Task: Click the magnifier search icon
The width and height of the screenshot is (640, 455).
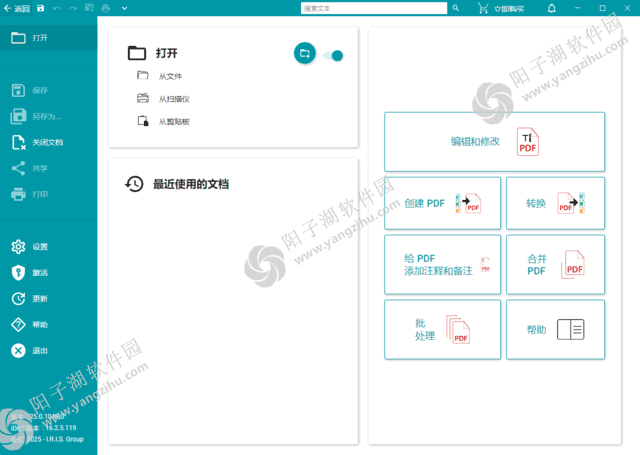Action: click(x=456, y=8)
